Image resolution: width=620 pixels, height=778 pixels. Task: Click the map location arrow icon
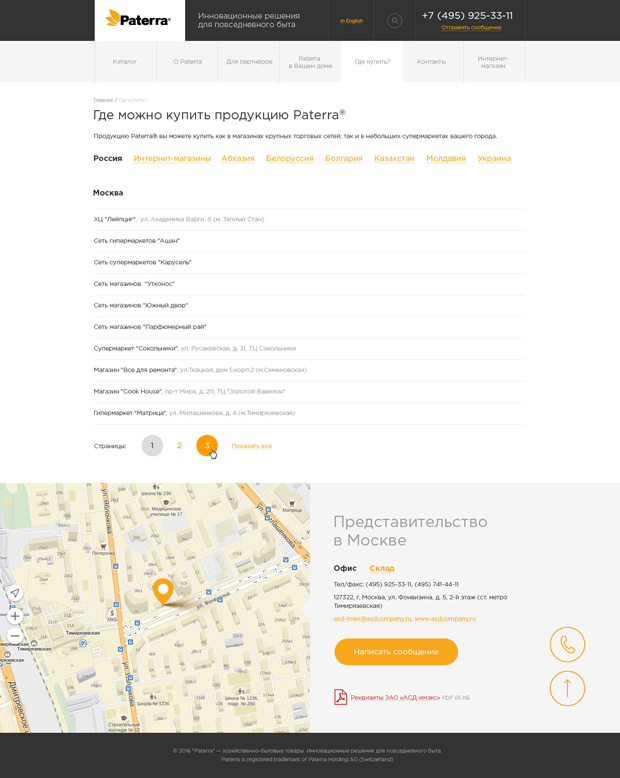15,593
